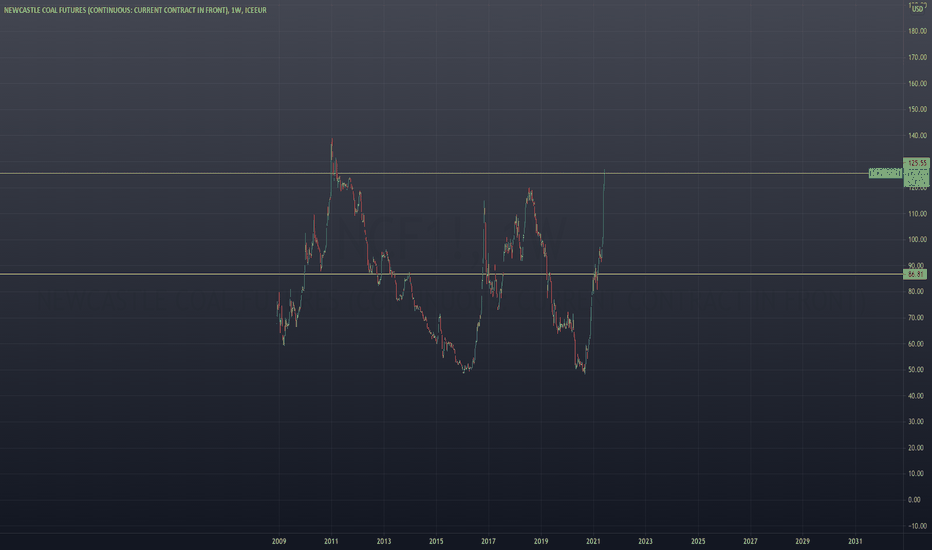Open the USD currency selector
The image size is (932, 550).
click(x=918, y=9)
